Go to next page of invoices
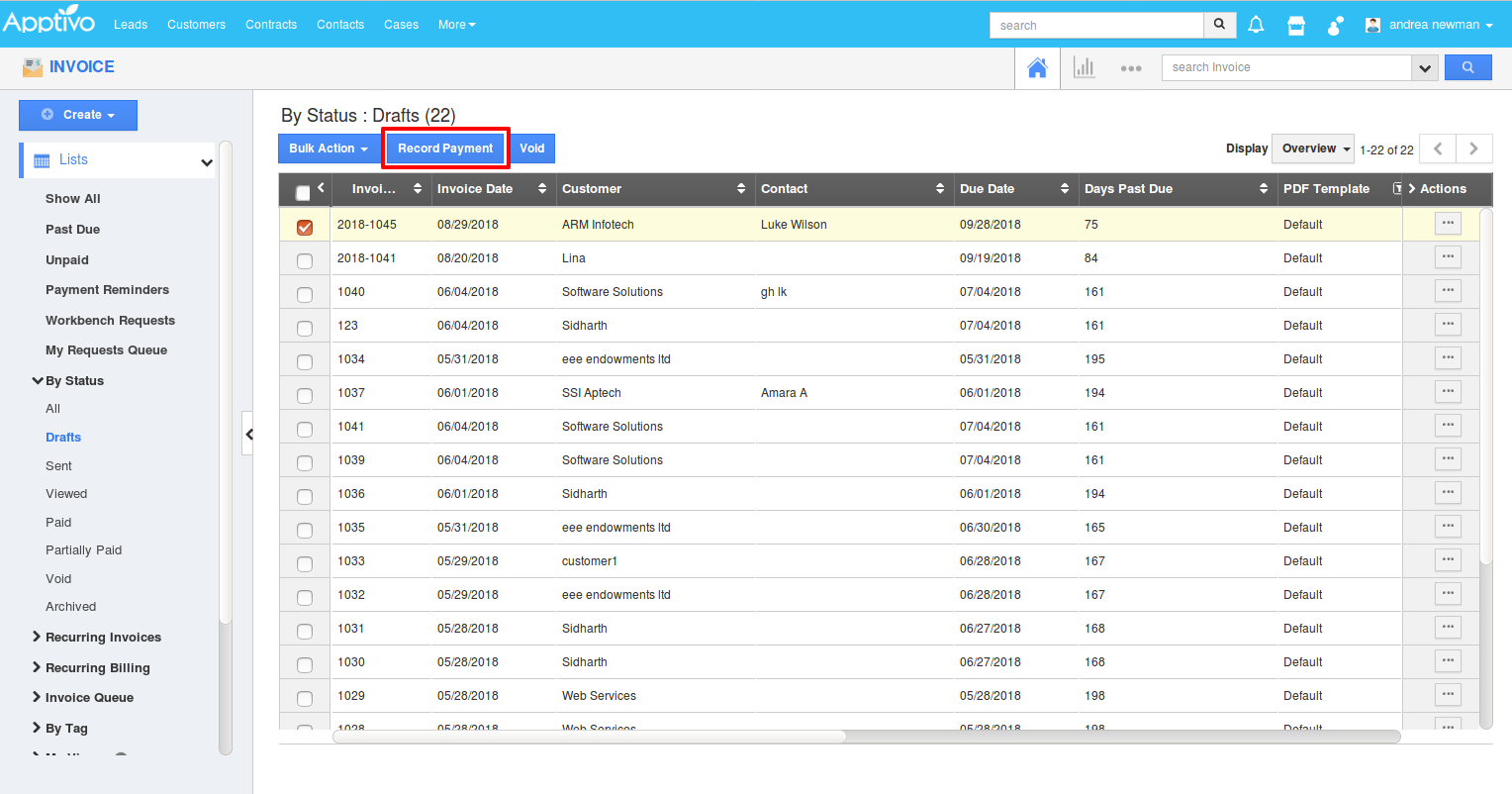 (1473, 149)
